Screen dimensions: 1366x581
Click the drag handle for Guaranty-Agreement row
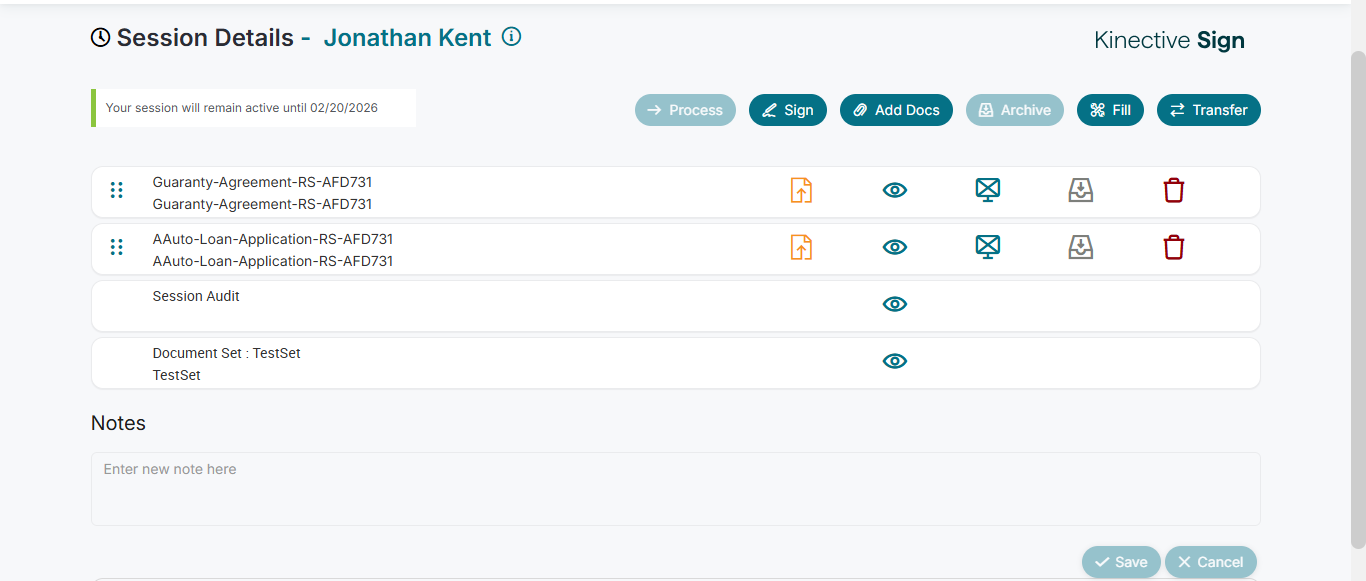(117, 190)
